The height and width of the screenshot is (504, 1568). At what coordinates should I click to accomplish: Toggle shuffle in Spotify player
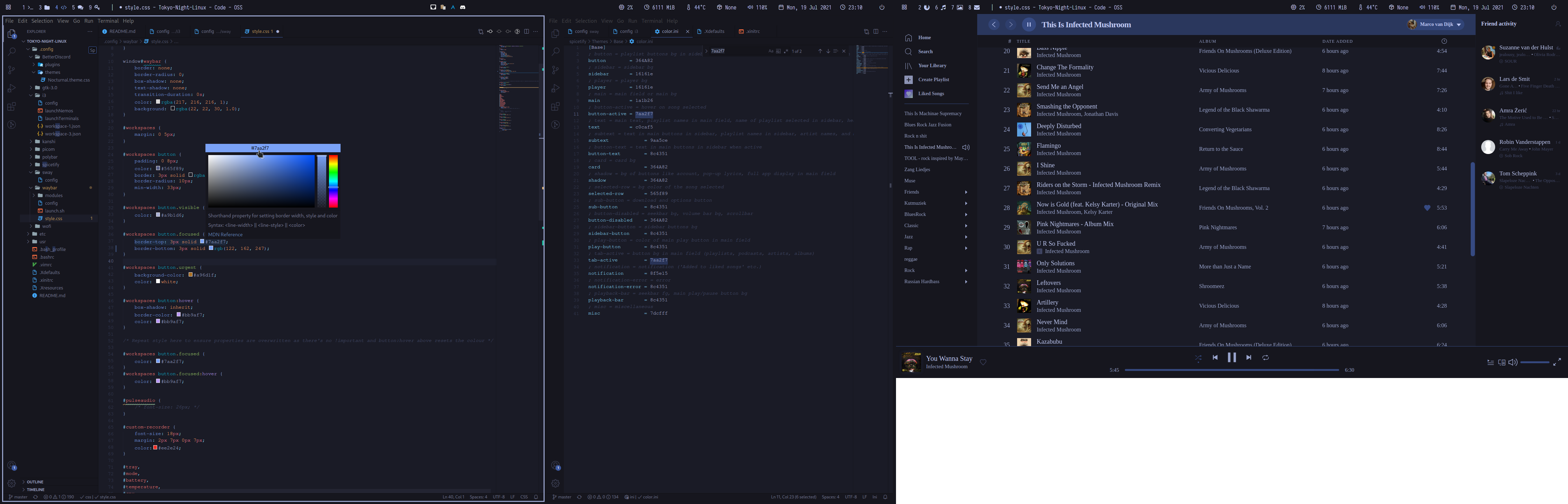(1198, 358)
